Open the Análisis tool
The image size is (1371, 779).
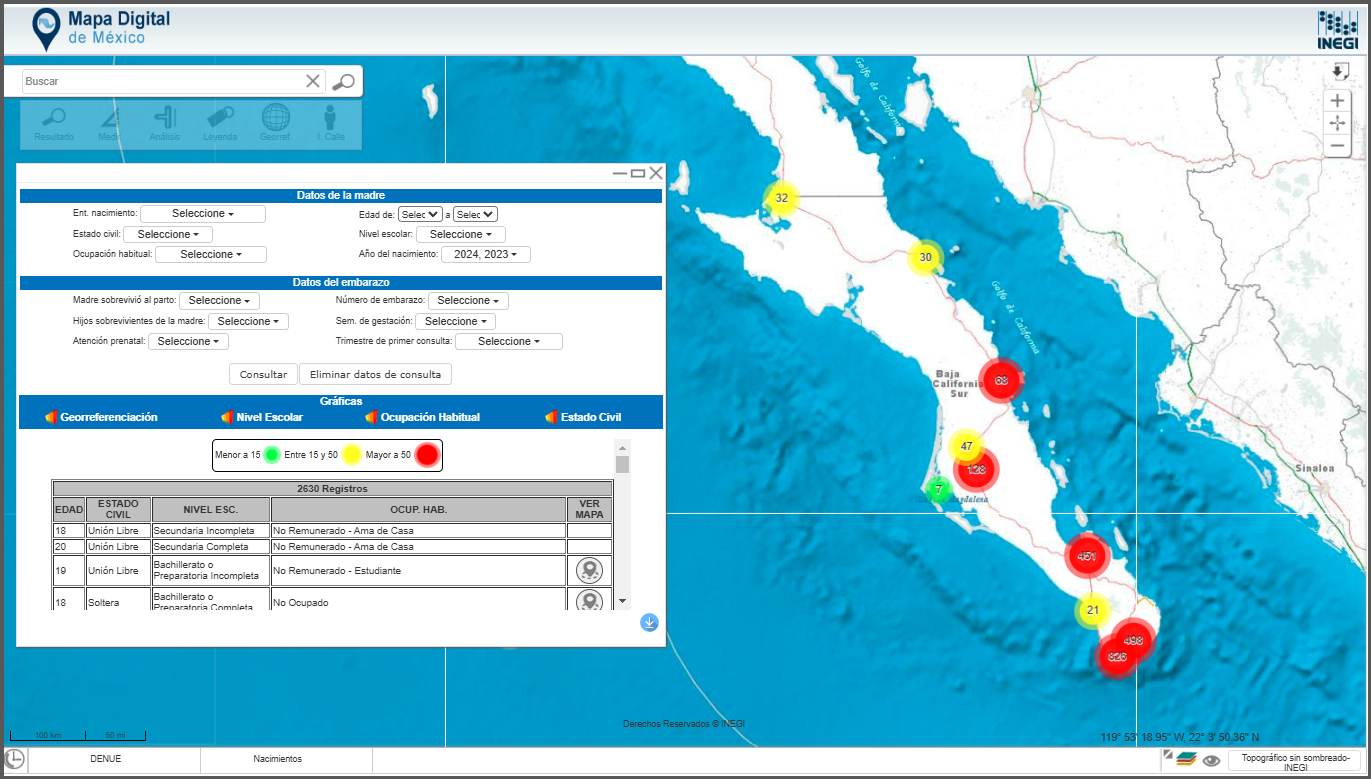tap(165, 123)
